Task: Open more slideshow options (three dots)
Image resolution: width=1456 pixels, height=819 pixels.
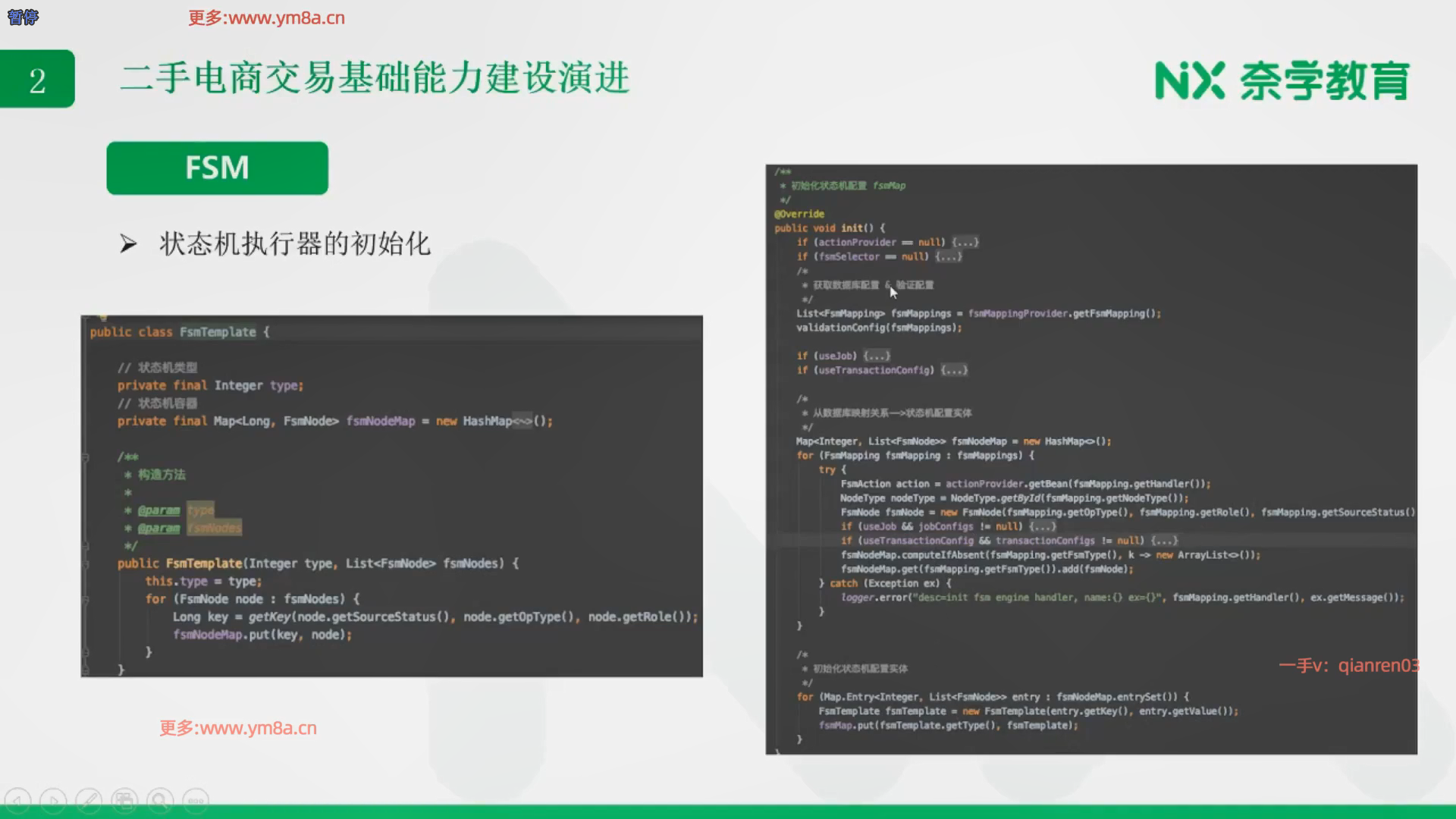Action: pyautogui.click(x=196, y=801)
